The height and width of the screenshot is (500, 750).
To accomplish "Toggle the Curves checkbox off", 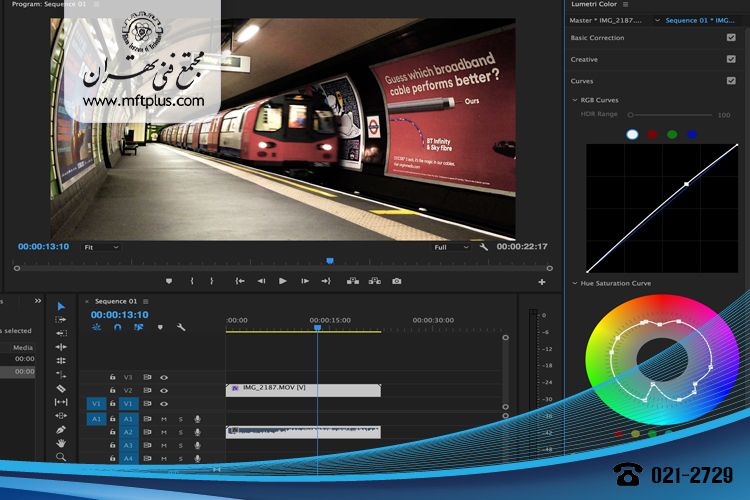I will [731, 80].
